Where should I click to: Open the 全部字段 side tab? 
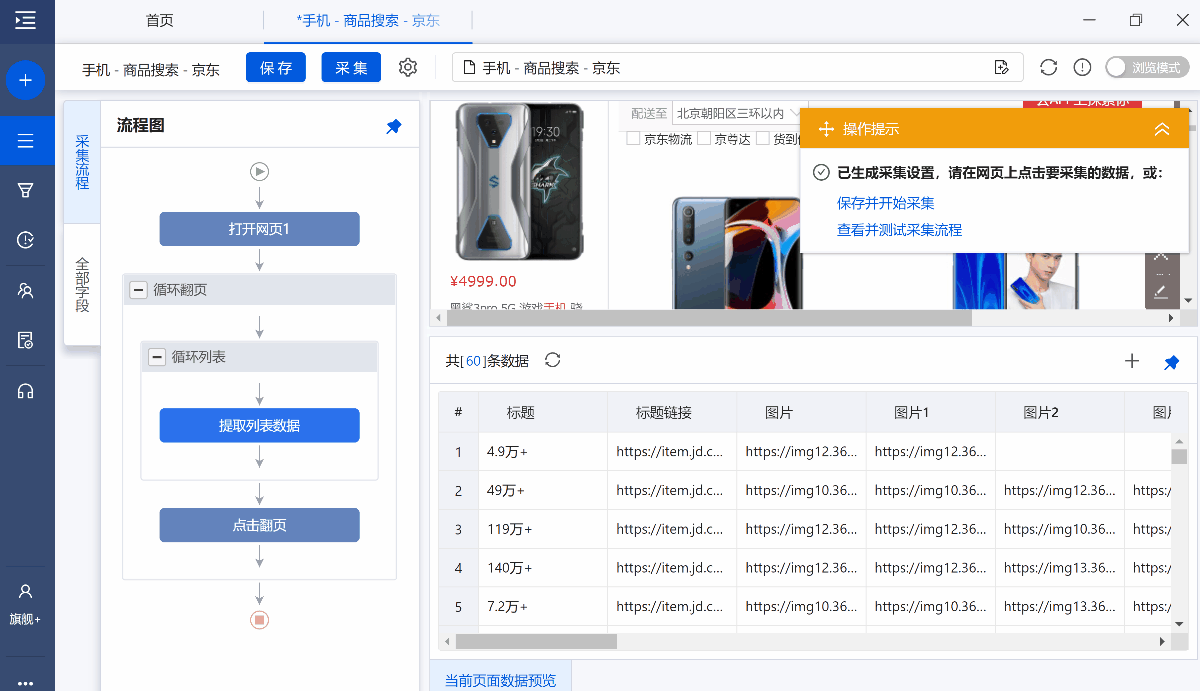[82, 284]
